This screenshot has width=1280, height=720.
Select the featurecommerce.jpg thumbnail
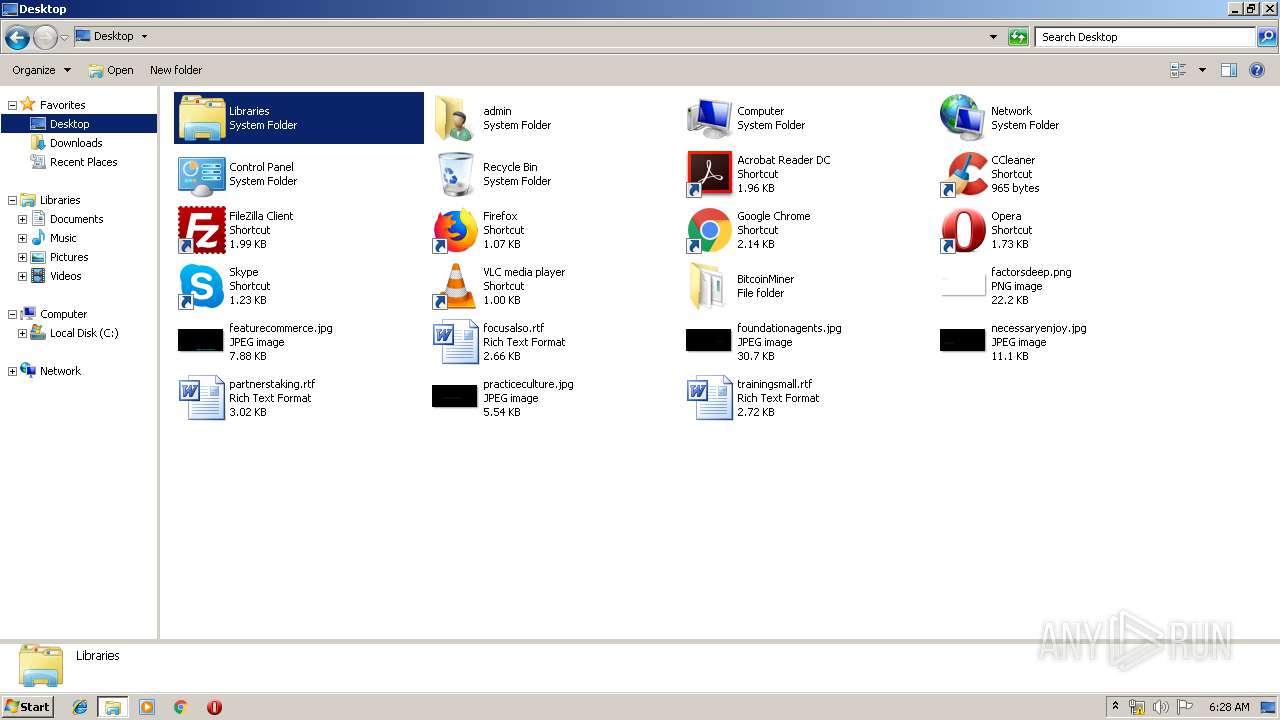pyautogui.click(x=201, y=340)
